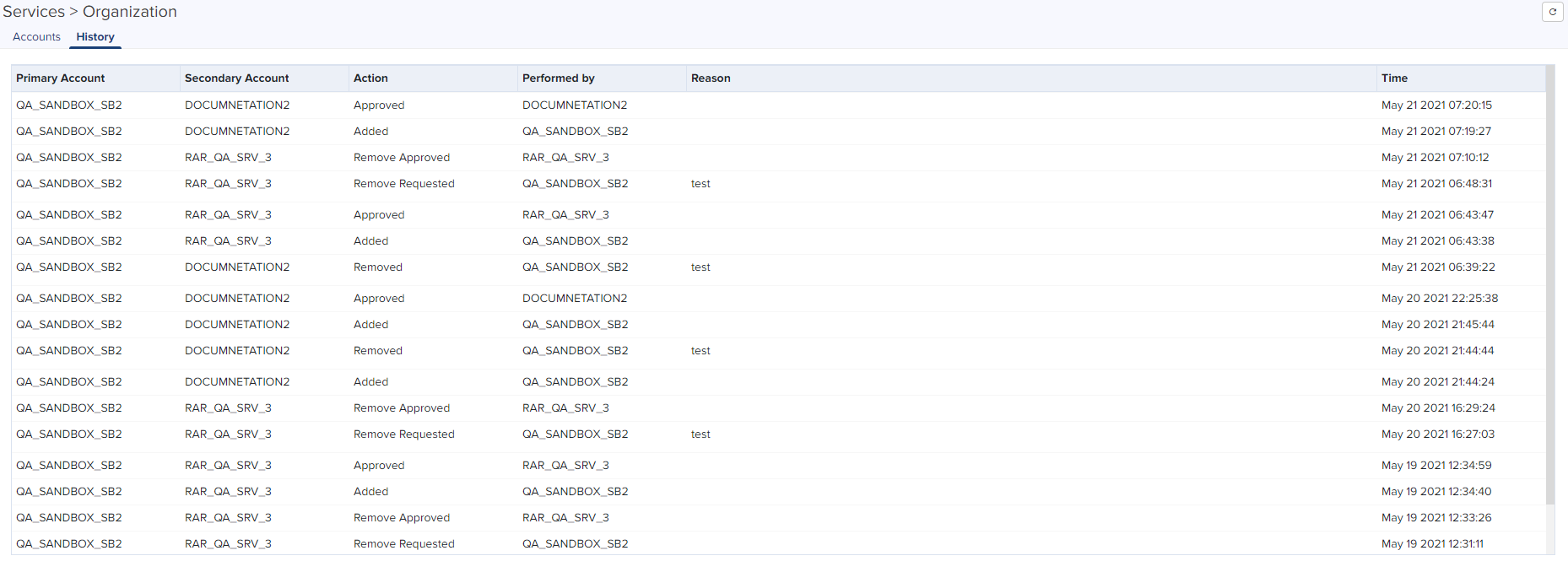The image size is (1568, 572).
Task: Click the Time column header
Action: point(1394,78)
